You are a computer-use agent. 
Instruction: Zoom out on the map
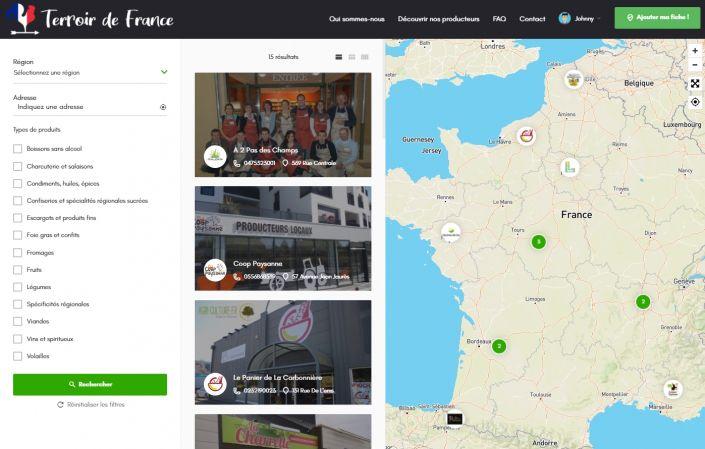click(x=695, y=65)
